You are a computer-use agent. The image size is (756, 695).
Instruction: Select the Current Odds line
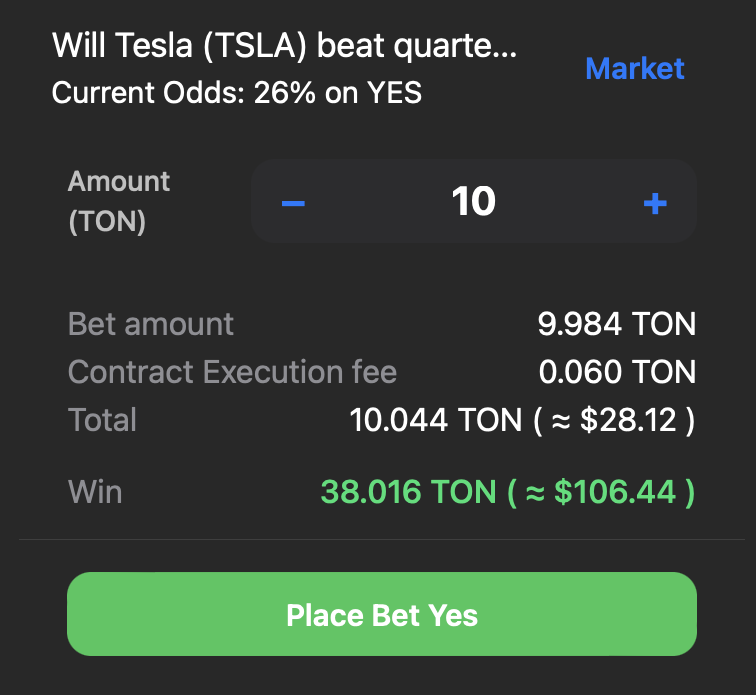coord(236,93)
